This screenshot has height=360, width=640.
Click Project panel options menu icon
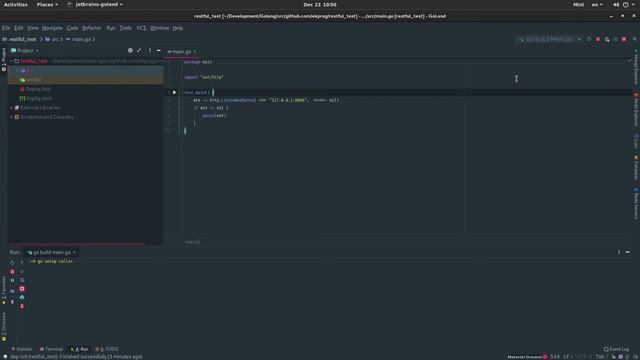pyautogui.click(x=149, y=51)
